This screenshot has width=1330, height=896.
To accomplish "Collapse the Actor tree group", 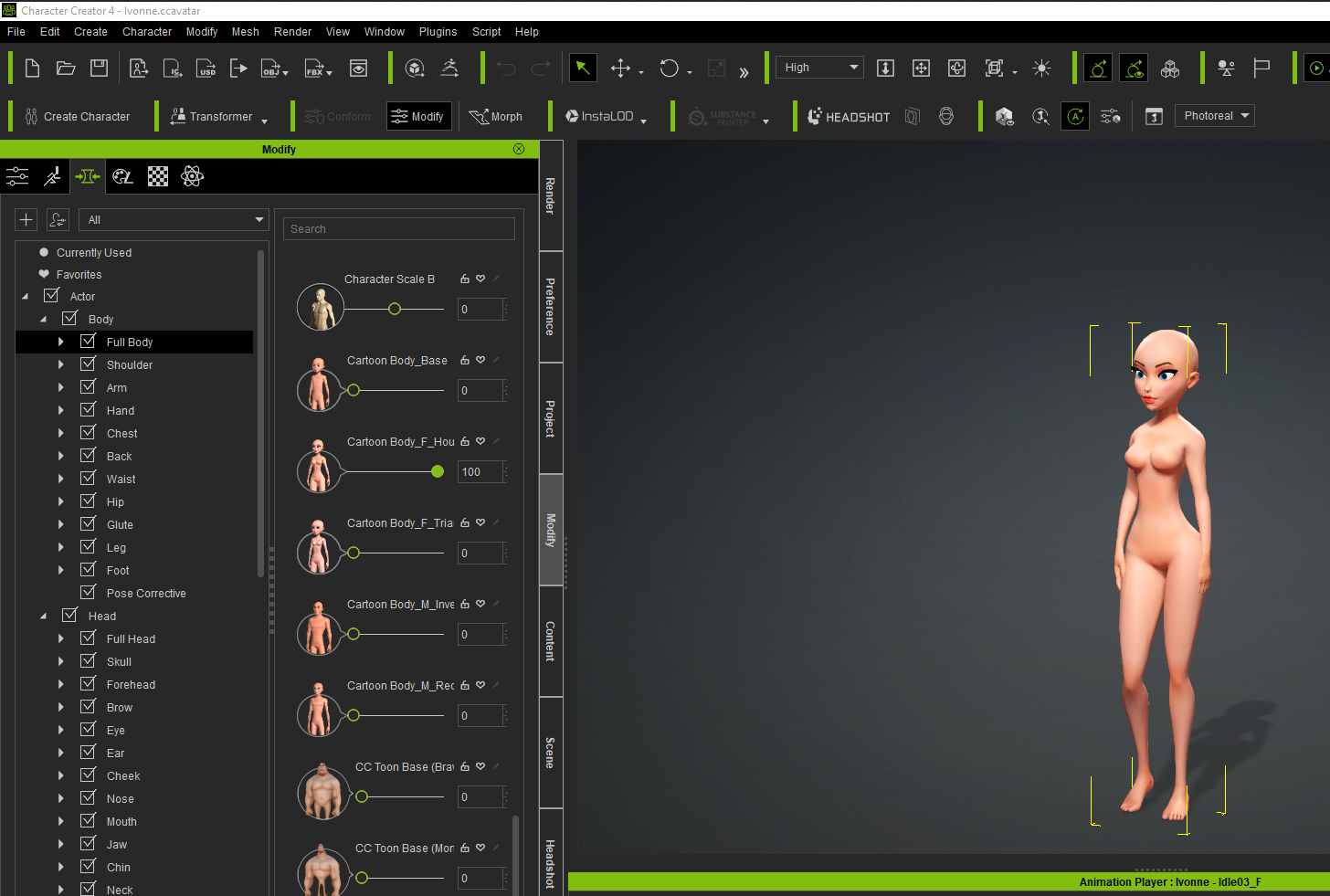I will pos(25,297).
